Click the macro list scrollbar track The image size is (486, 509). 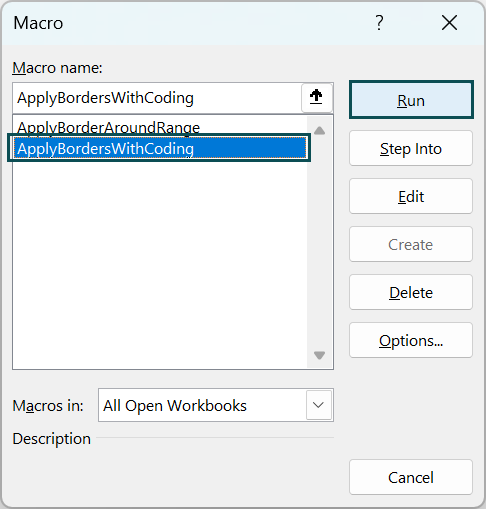point(319,243)
